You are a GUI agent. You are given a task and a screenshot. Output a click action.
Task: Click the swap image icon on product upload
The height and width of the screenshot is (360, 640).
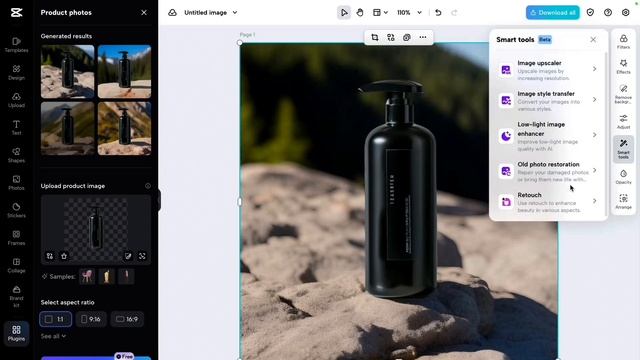coord(50,256)
